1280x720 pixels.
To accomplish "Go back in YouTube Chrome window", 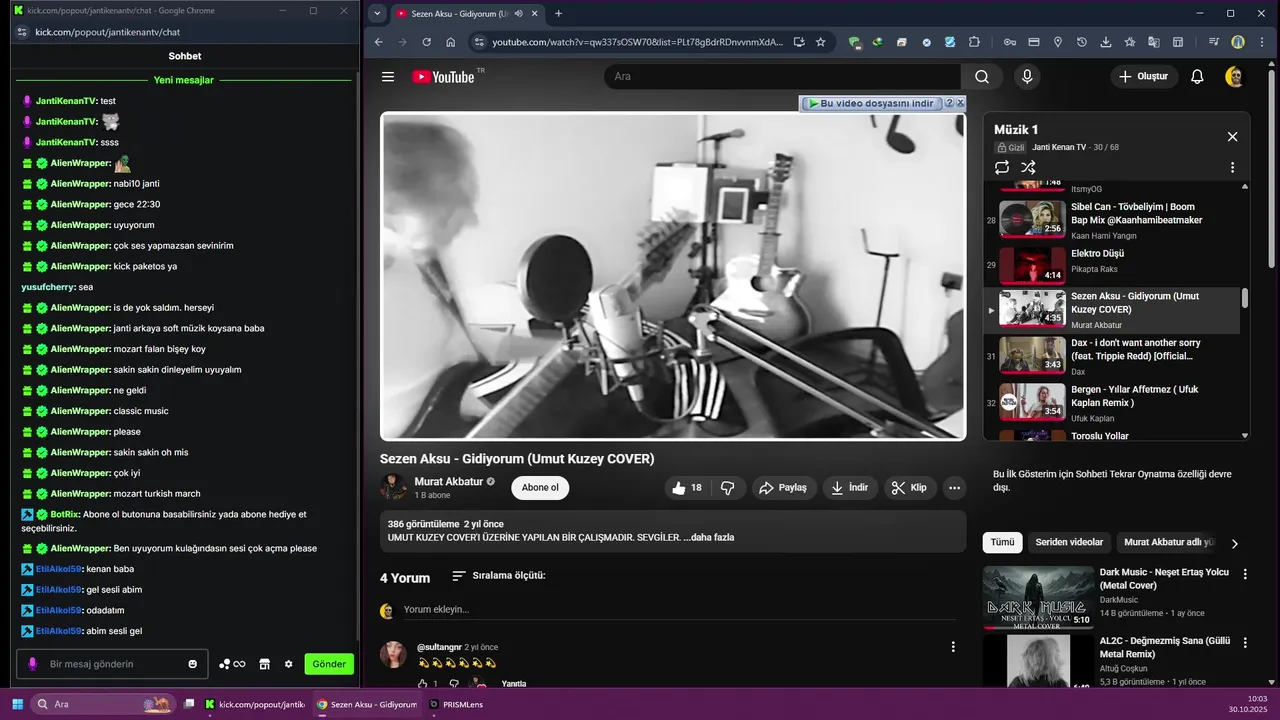I will click(x=379, y=42).
